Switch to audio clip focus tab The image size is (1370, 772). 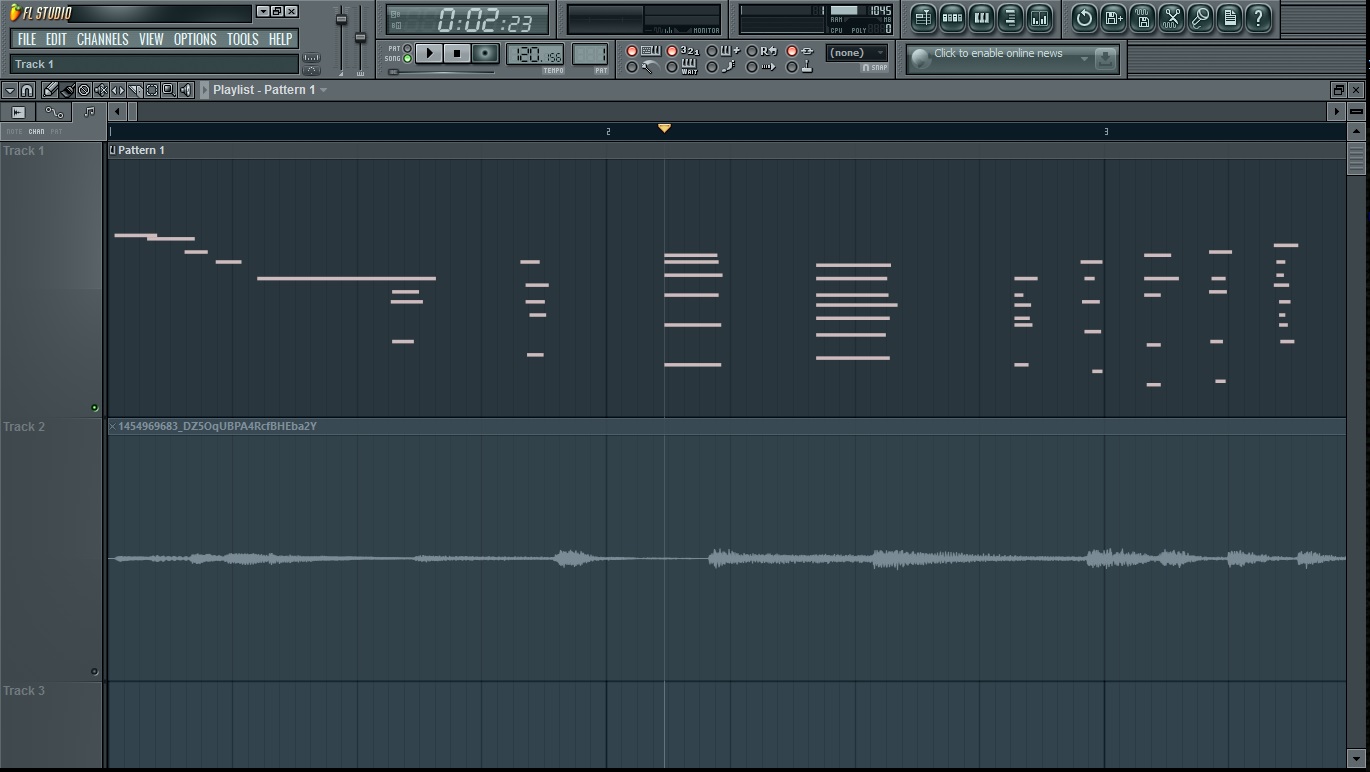point(18,112)
